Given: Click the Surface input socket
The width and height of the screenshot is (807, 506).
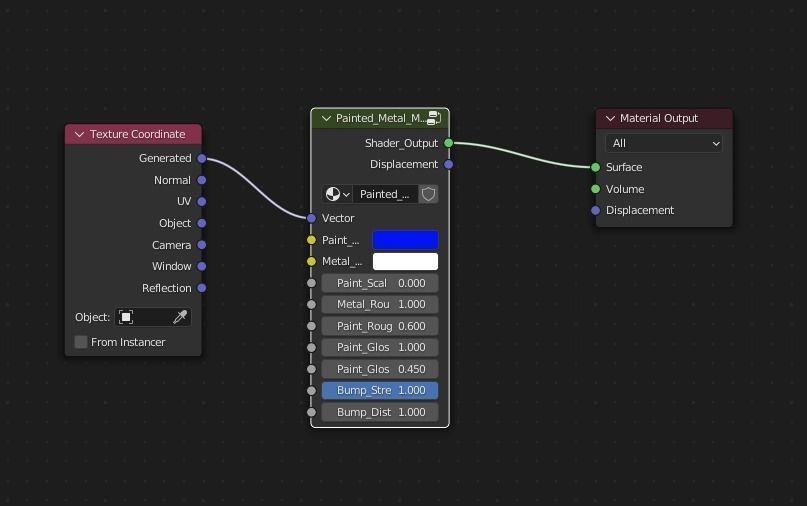Looking at the screenshot, I should pos(595,167).
